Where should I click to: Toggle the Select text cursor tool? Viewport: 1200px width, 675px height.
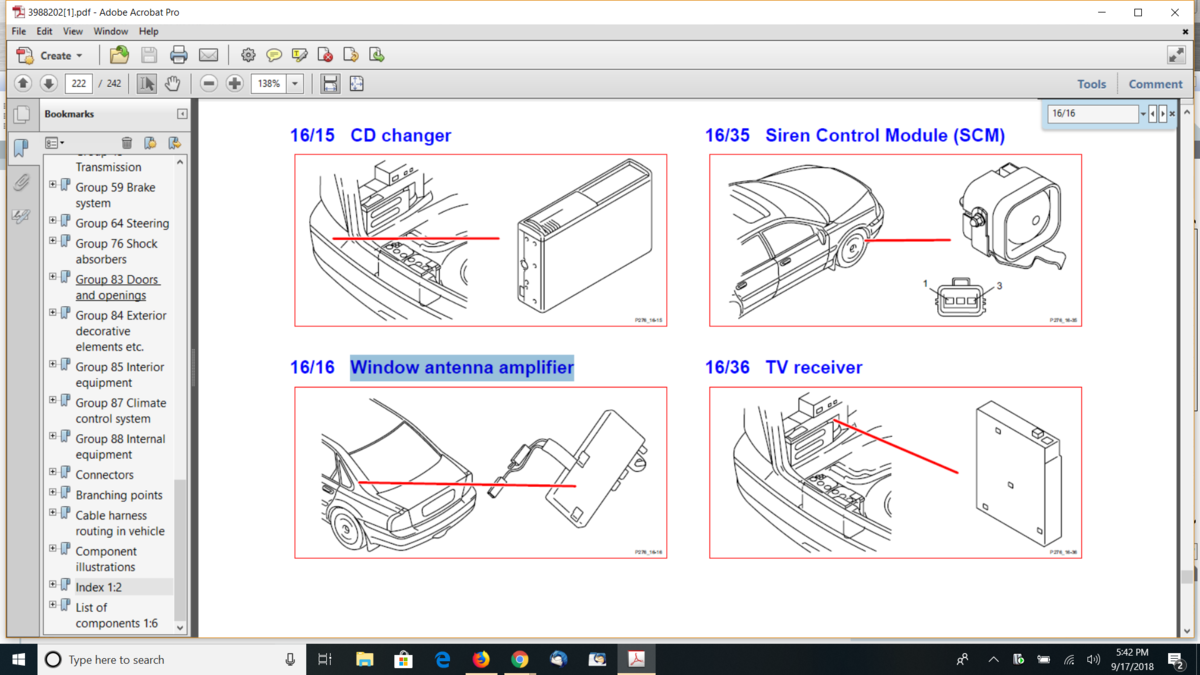147,84
